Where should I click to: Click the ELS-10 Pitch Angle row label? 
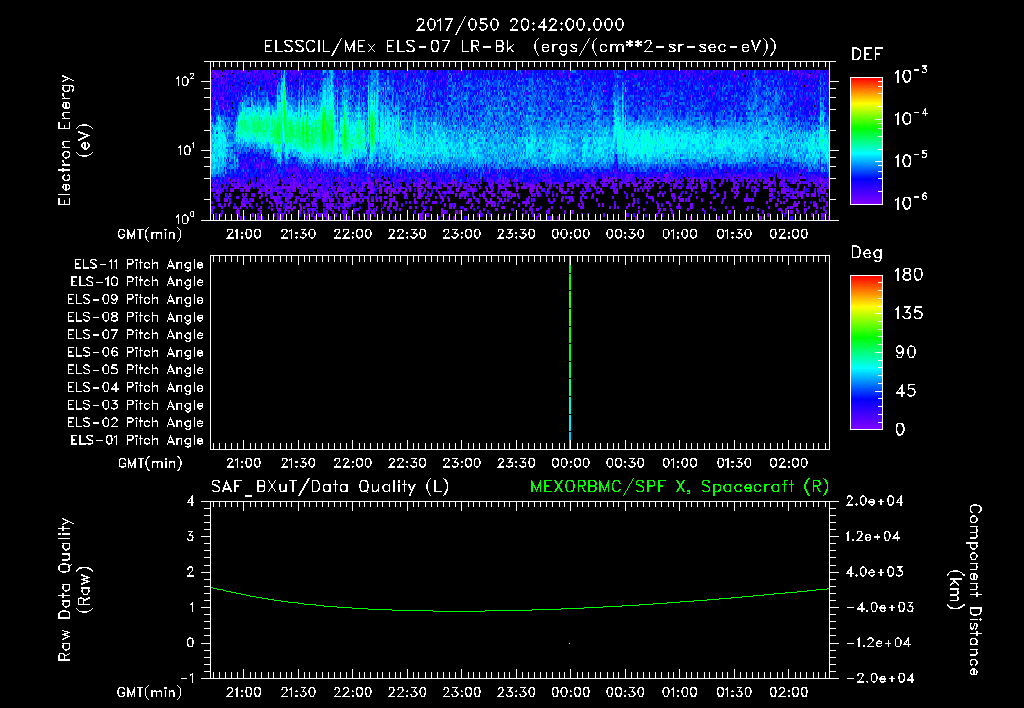coord(136,282)
